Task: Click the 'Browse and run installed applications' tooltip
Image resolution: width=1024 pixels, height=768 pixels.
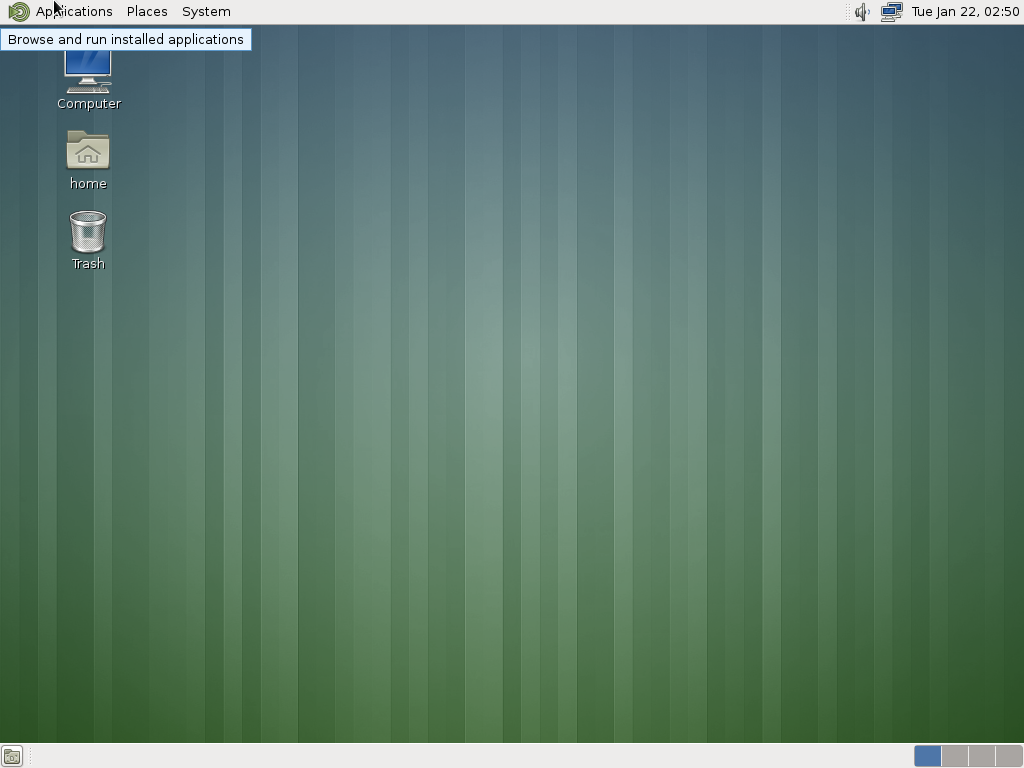Action: click(126, 39)
